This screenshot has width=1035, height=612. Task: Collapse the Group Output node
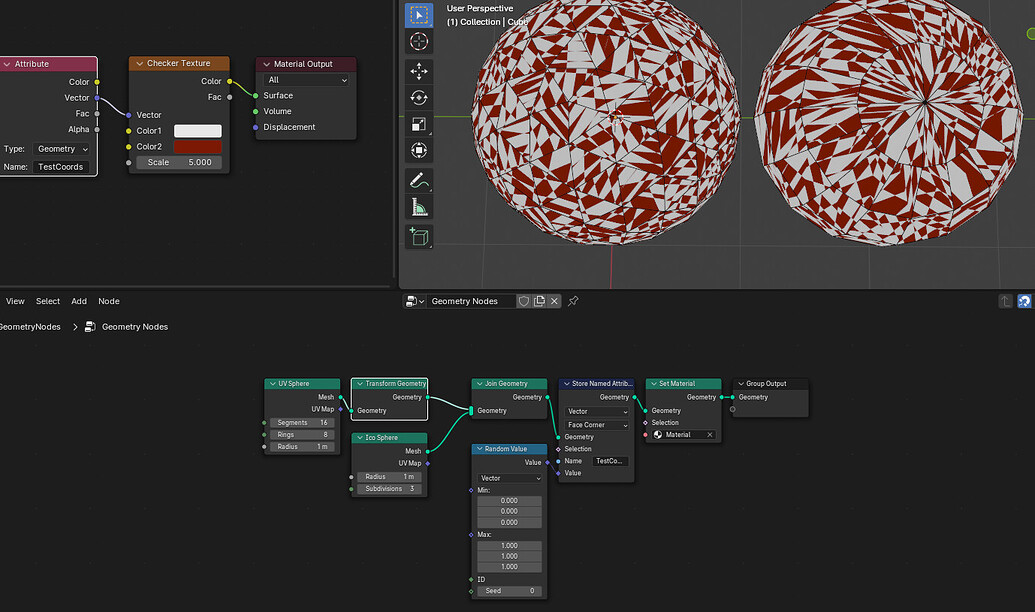(741, 384)
